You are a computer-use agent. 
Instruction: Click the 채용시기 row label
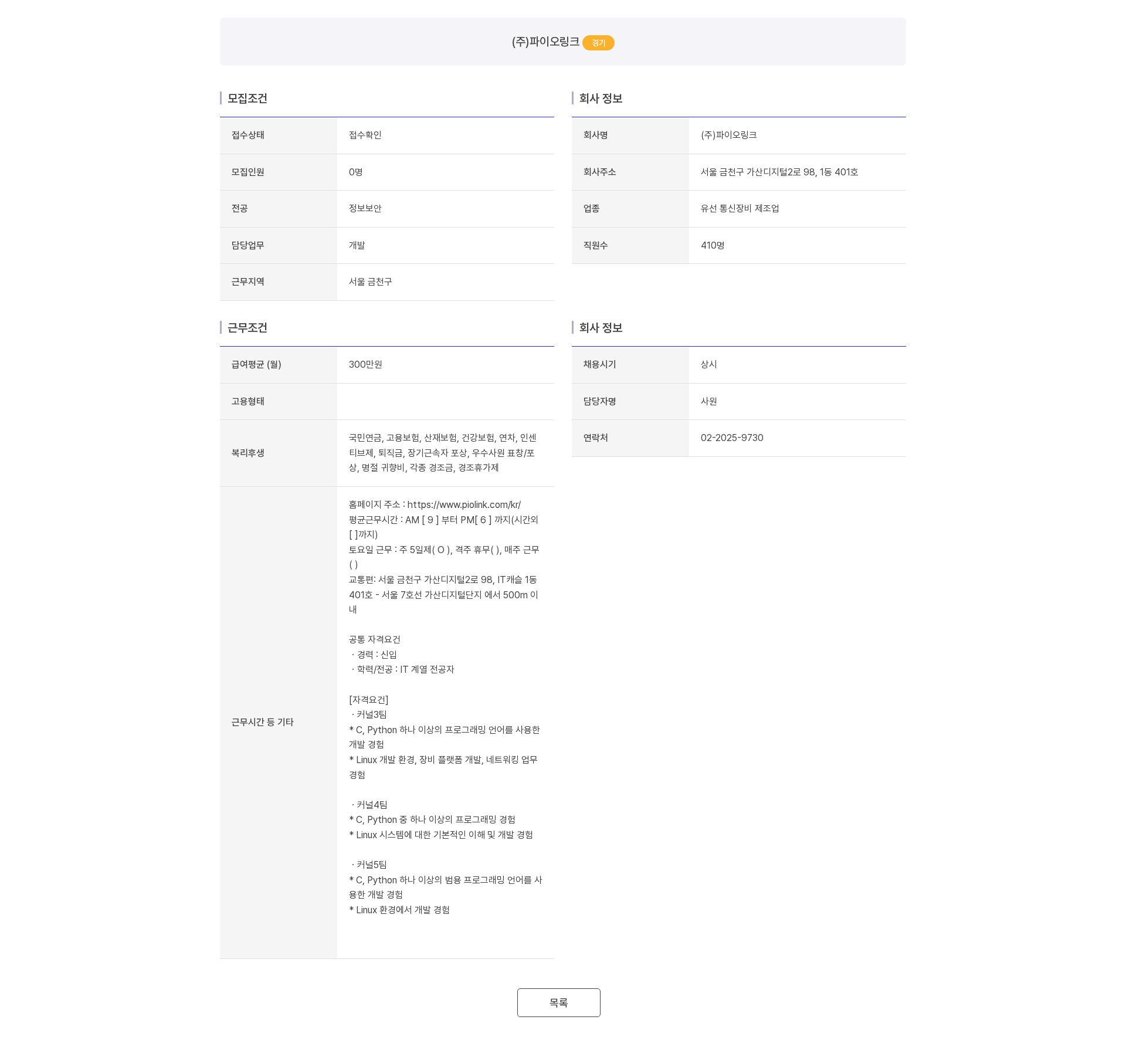pos(600,364)
